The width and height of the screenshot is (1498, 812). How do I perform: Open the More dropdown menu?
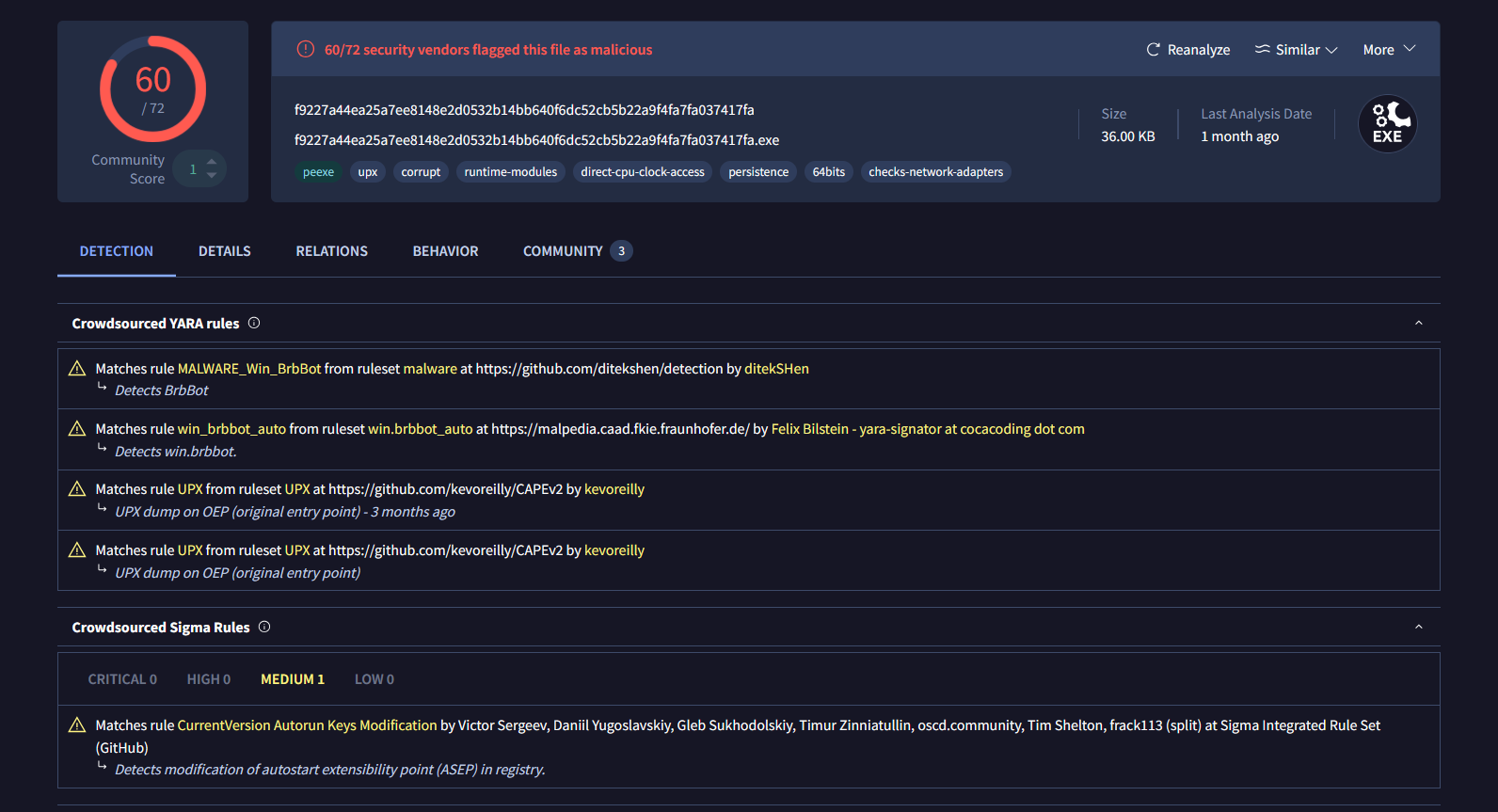(x=1388, y=50)
